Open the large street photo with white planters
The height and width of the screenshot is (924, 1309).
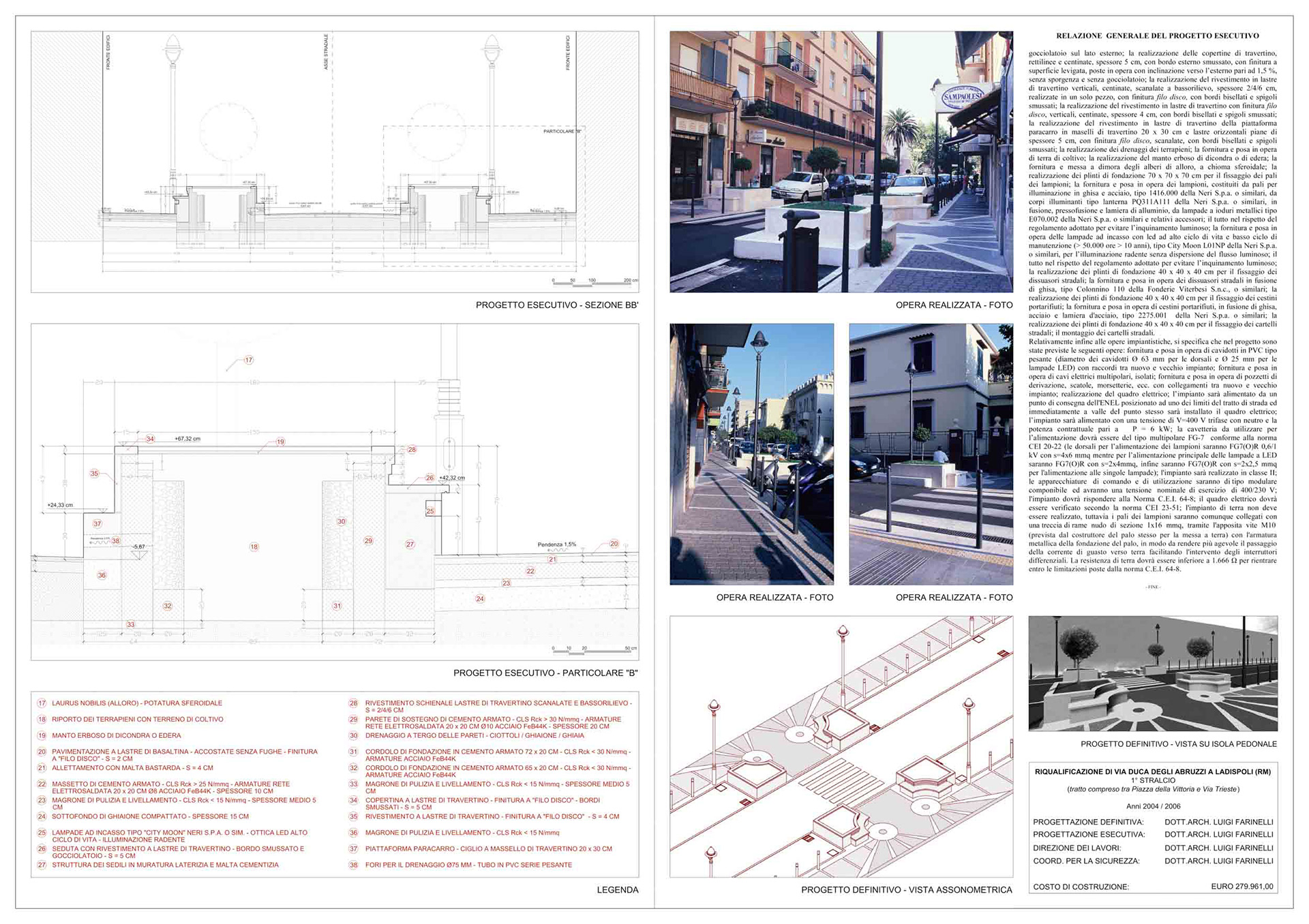[841, 161]
